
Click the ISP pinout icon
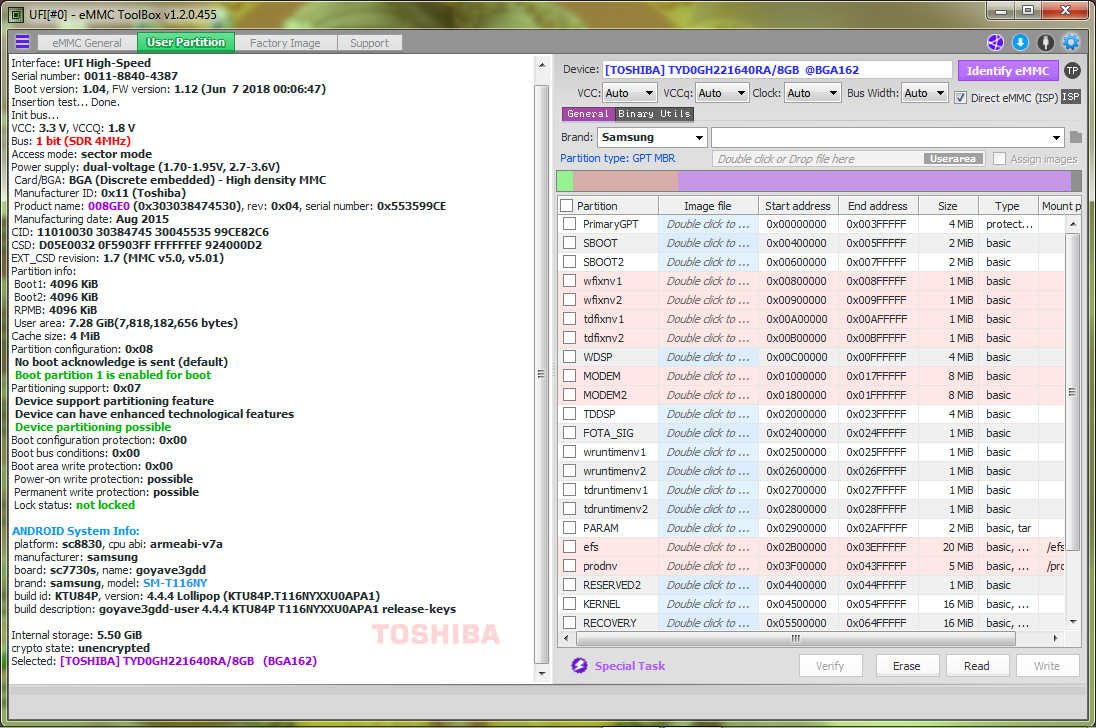1071,96
